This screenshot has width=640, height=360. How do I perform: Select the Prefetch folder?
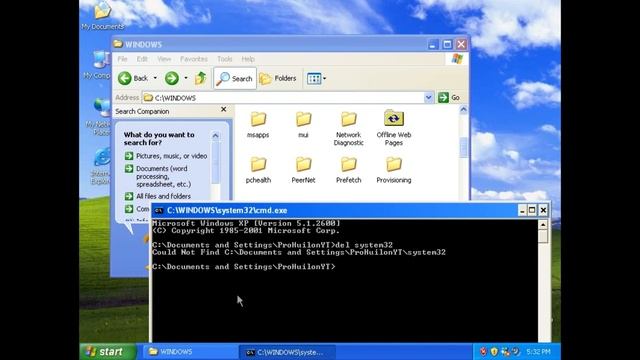(x=349, y=170)
